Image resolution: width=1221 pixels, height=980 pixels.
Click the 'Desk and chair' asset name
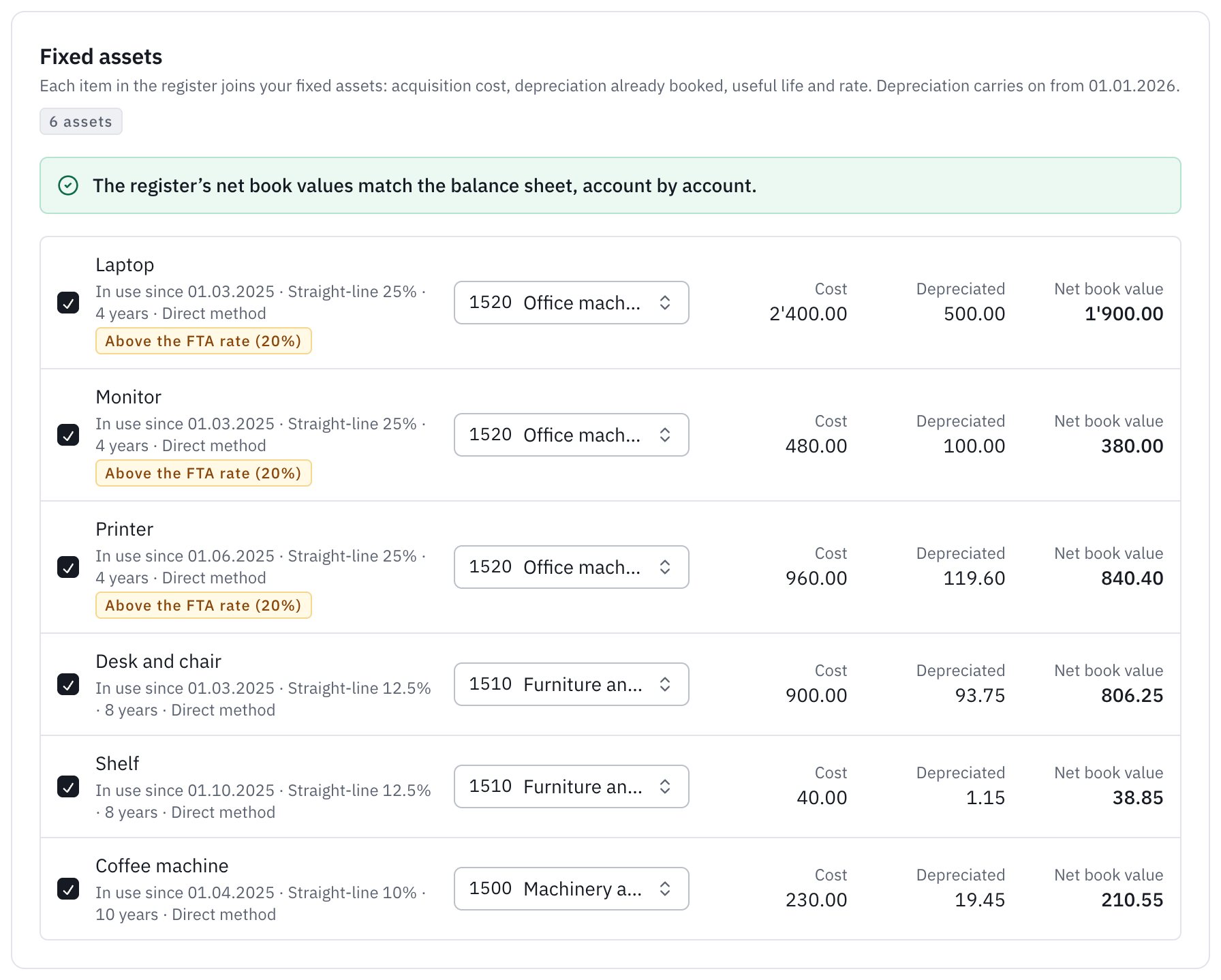(159, 661)
